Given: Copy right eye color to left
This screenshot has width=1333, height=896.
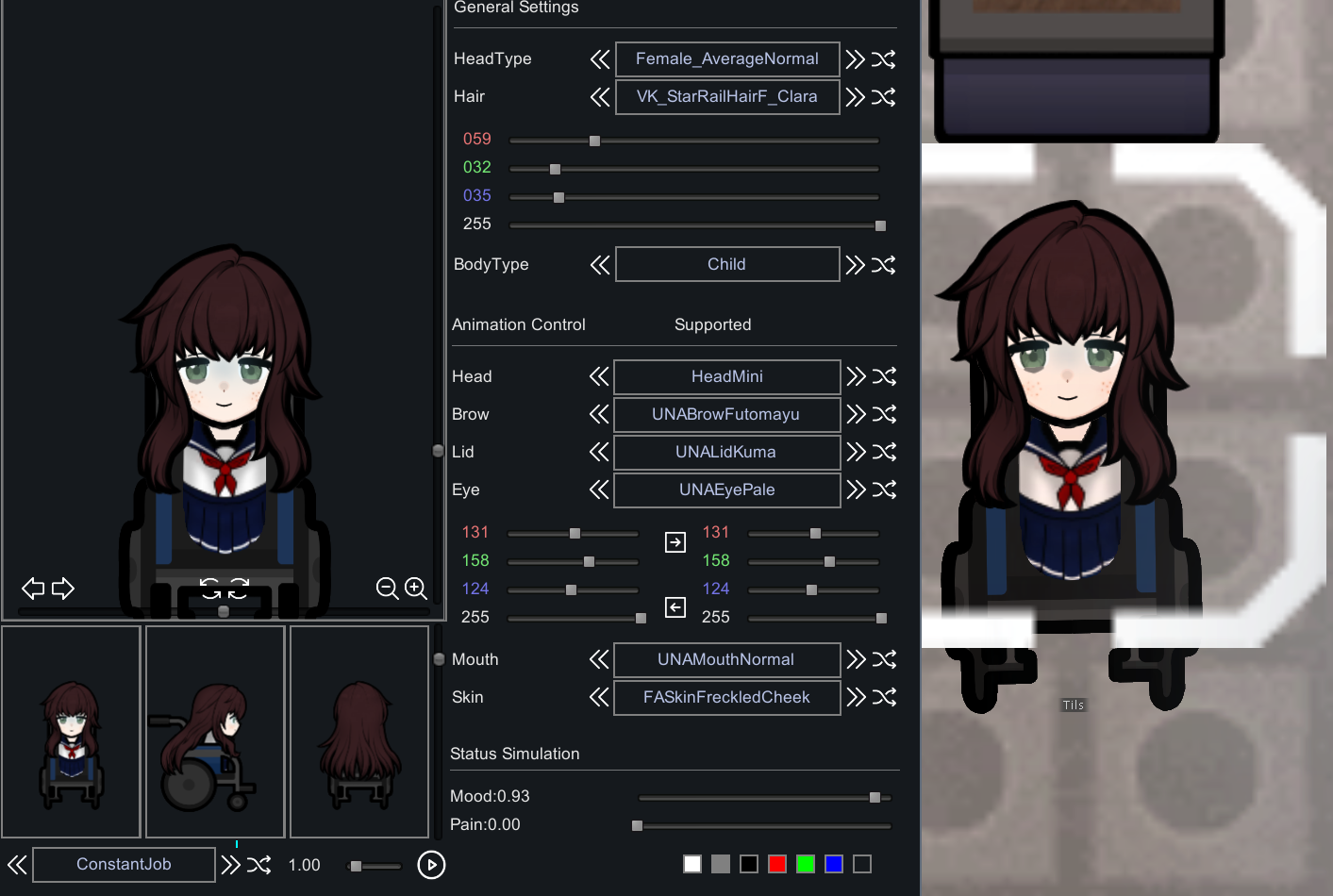Looking at the screenshot, I should pyautogui.click(x=675, y=607).
